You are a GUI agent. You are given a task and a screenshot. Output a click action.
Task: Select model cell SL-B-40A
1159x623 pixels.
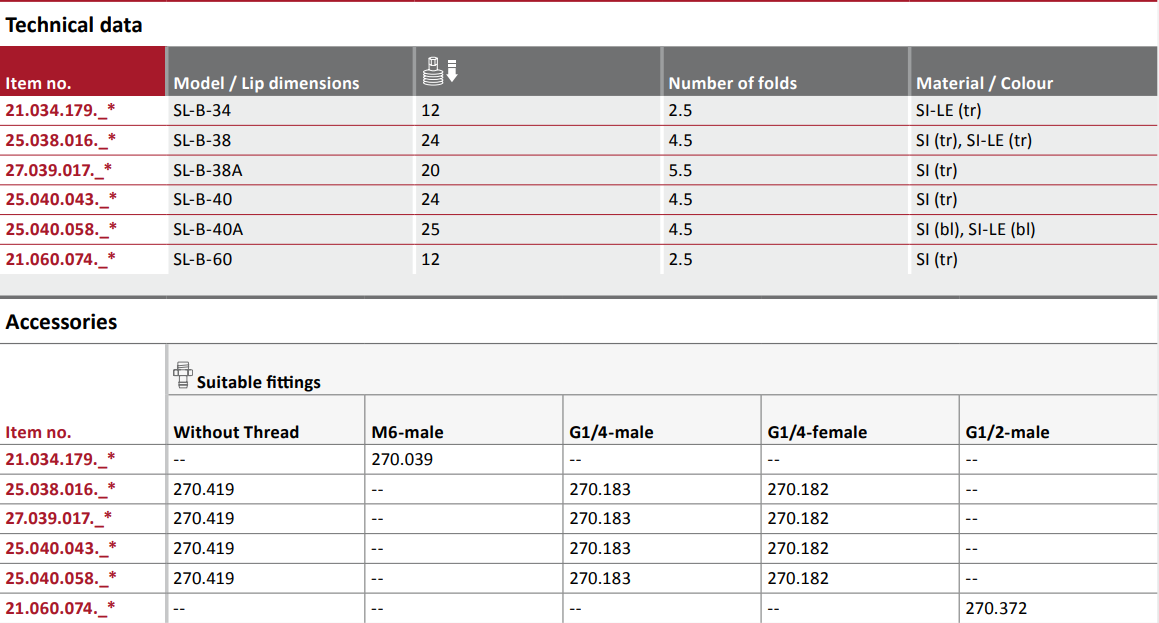click(x=208, y=230)
